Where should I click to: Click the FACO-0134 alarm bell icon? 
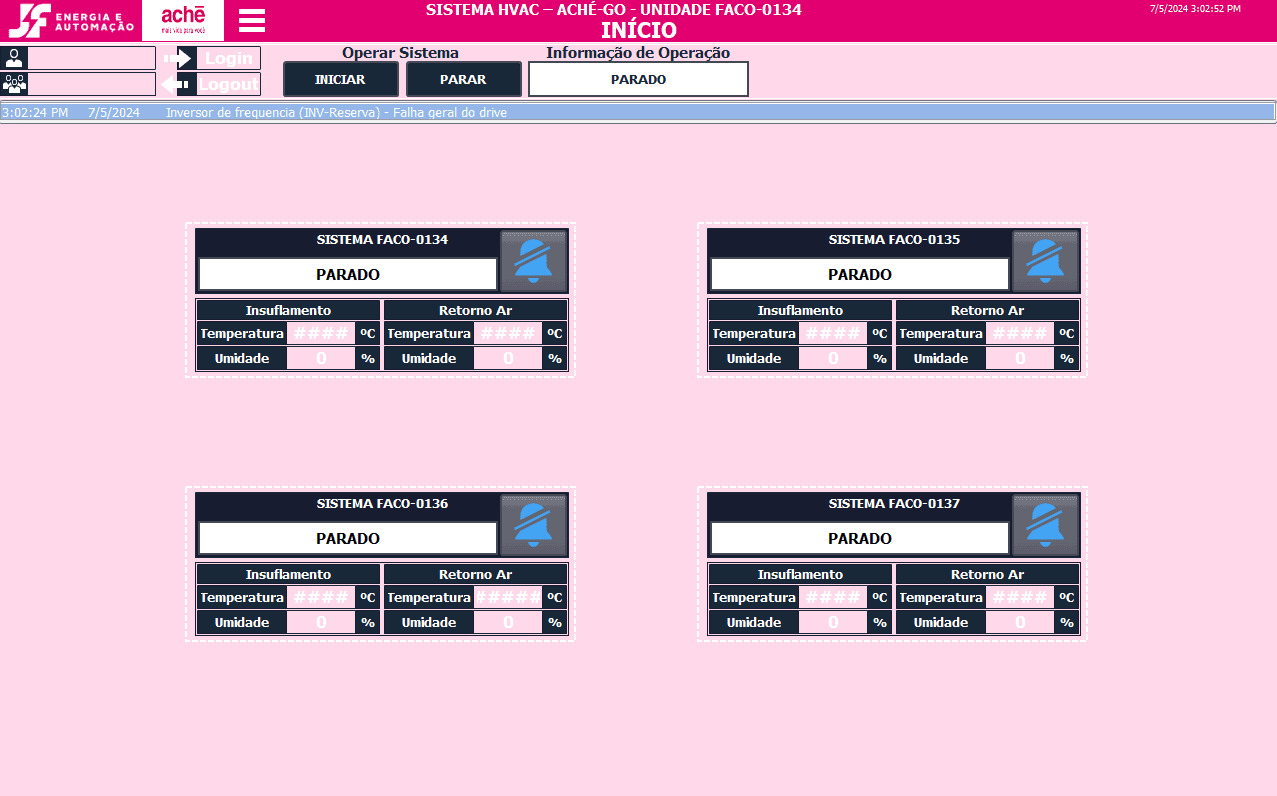point(534,260)
